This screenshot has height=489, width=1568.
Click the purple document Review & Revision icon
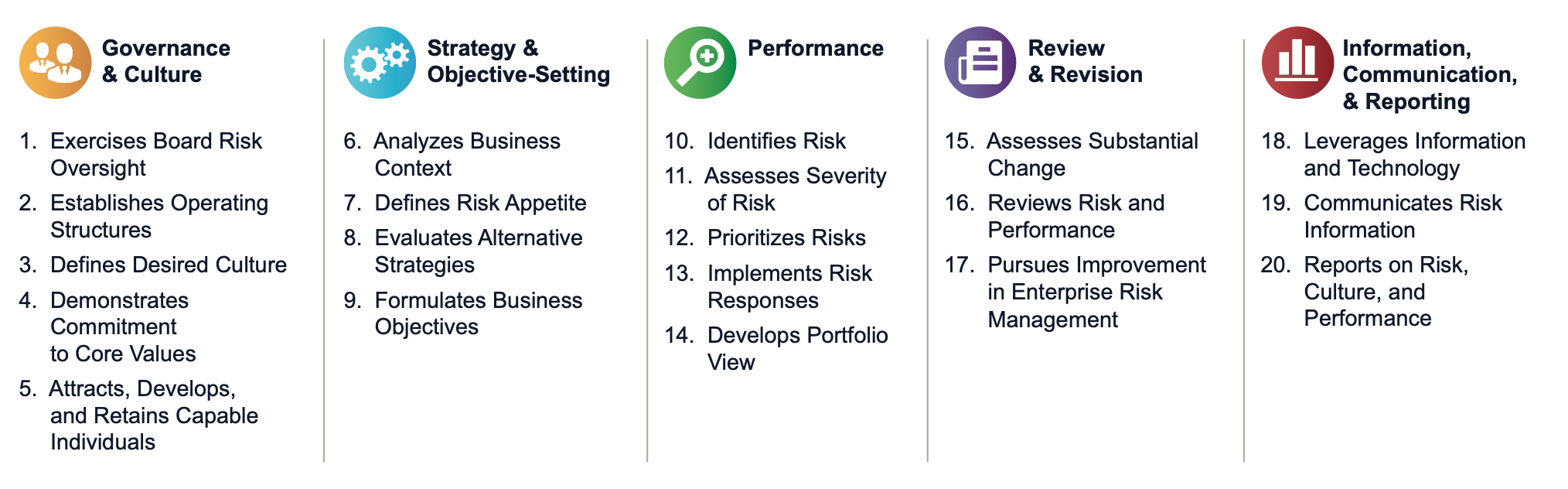click(x=980, y=63)
